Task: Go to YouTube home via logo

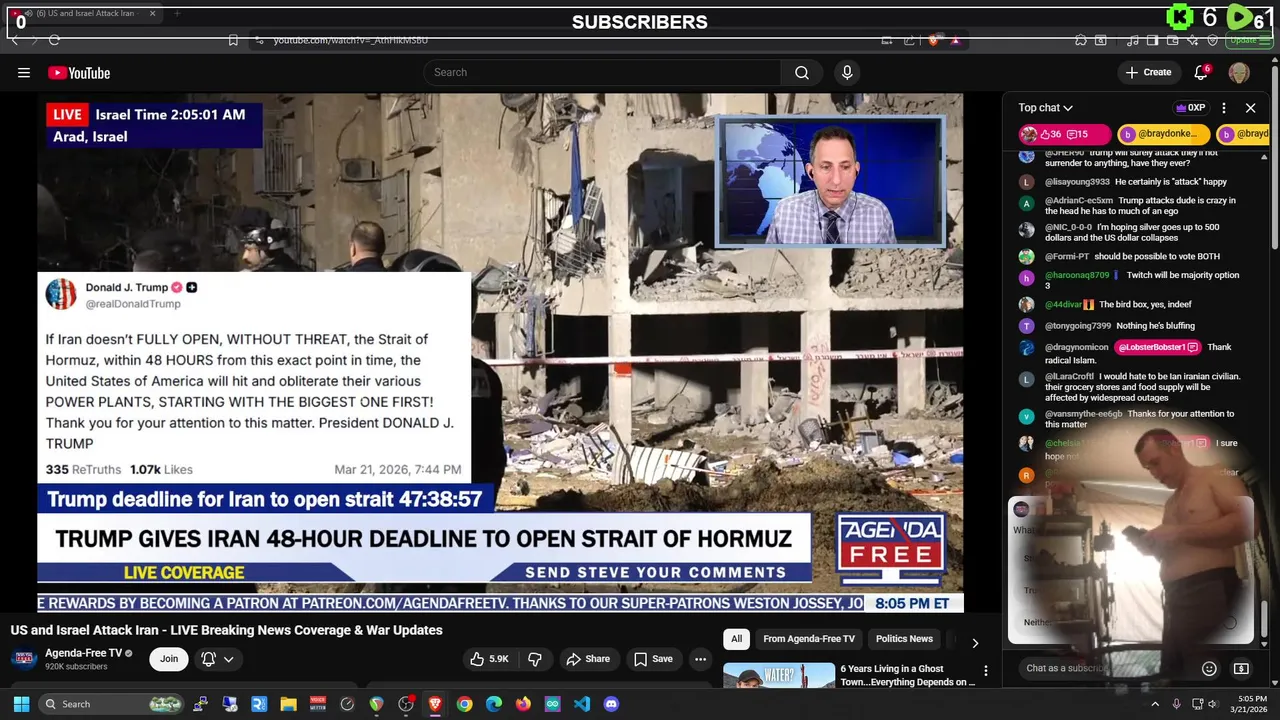Action: pos(79,73)
